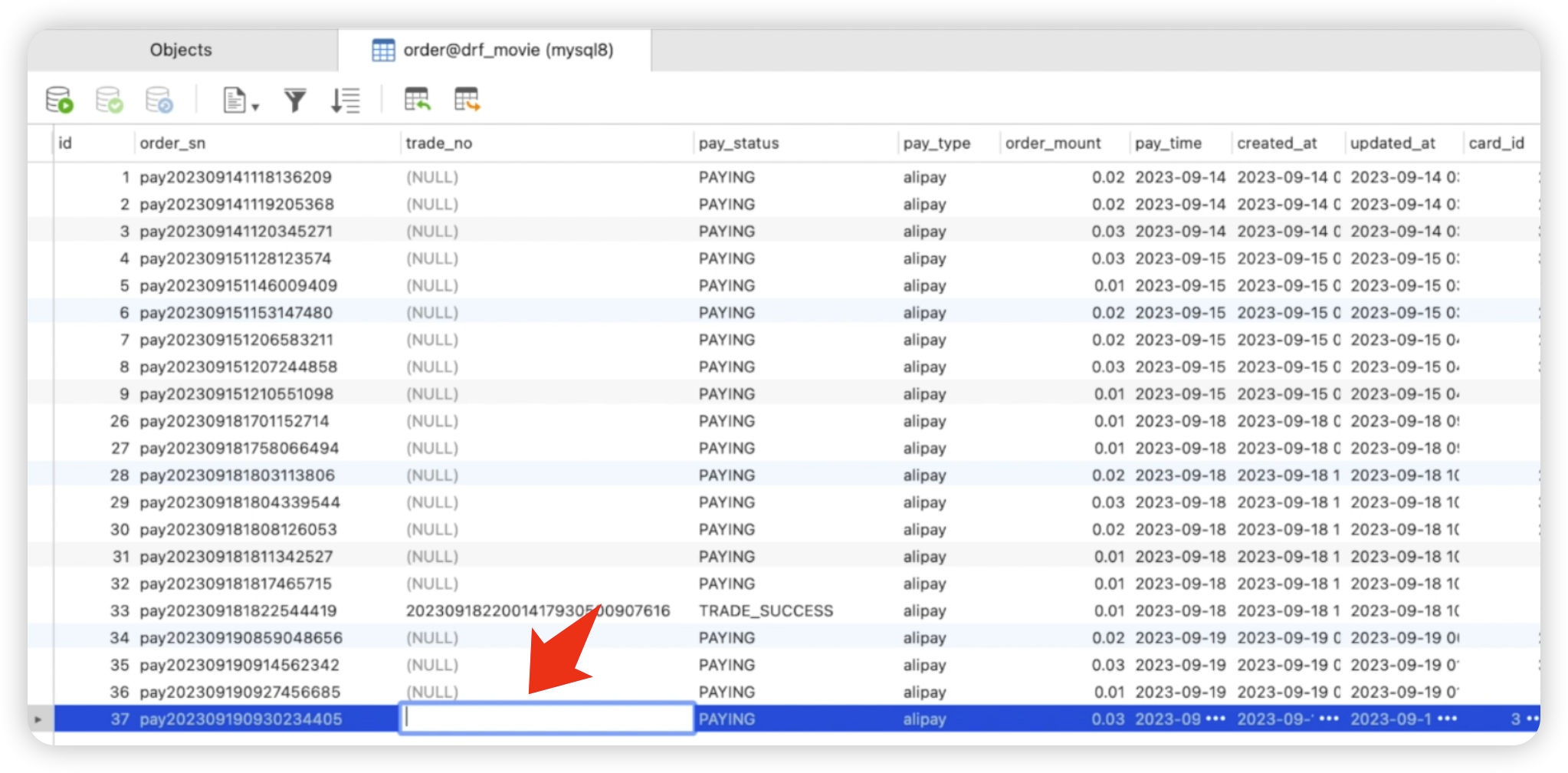Screen dimensions: 1568x773
Task: Select order pay202309151210551098
Action: click(236, 393)
